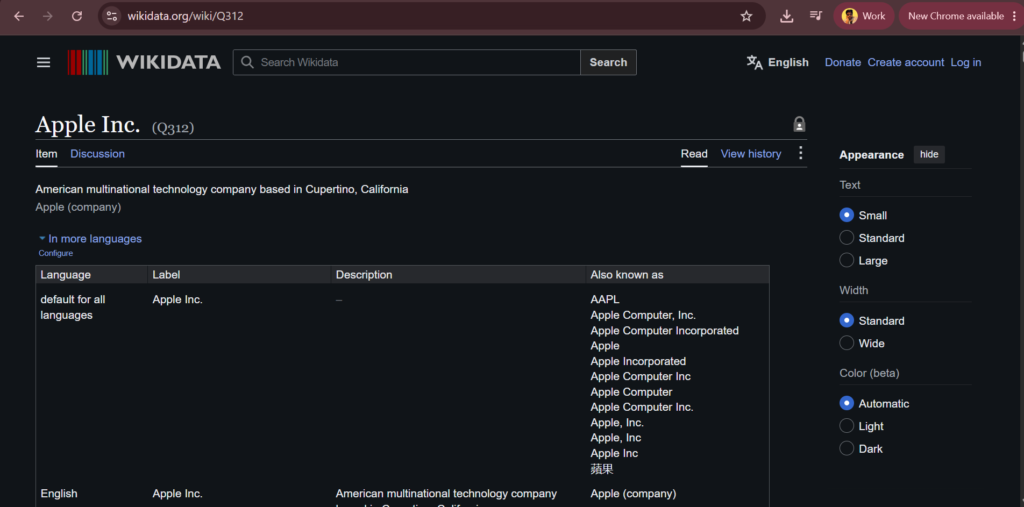Bookmark this page with the star icon

(x=746, y=16)
